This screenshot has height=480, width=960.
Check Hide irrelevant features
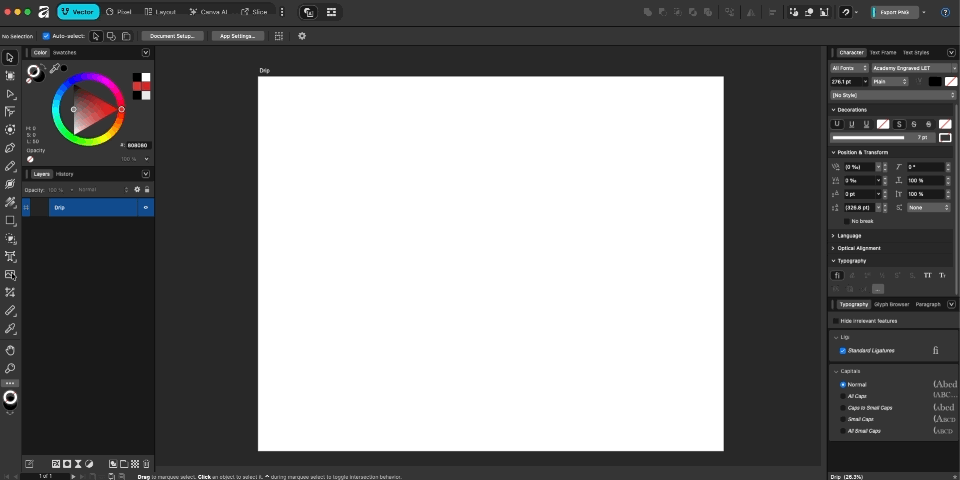pos(836,321)
